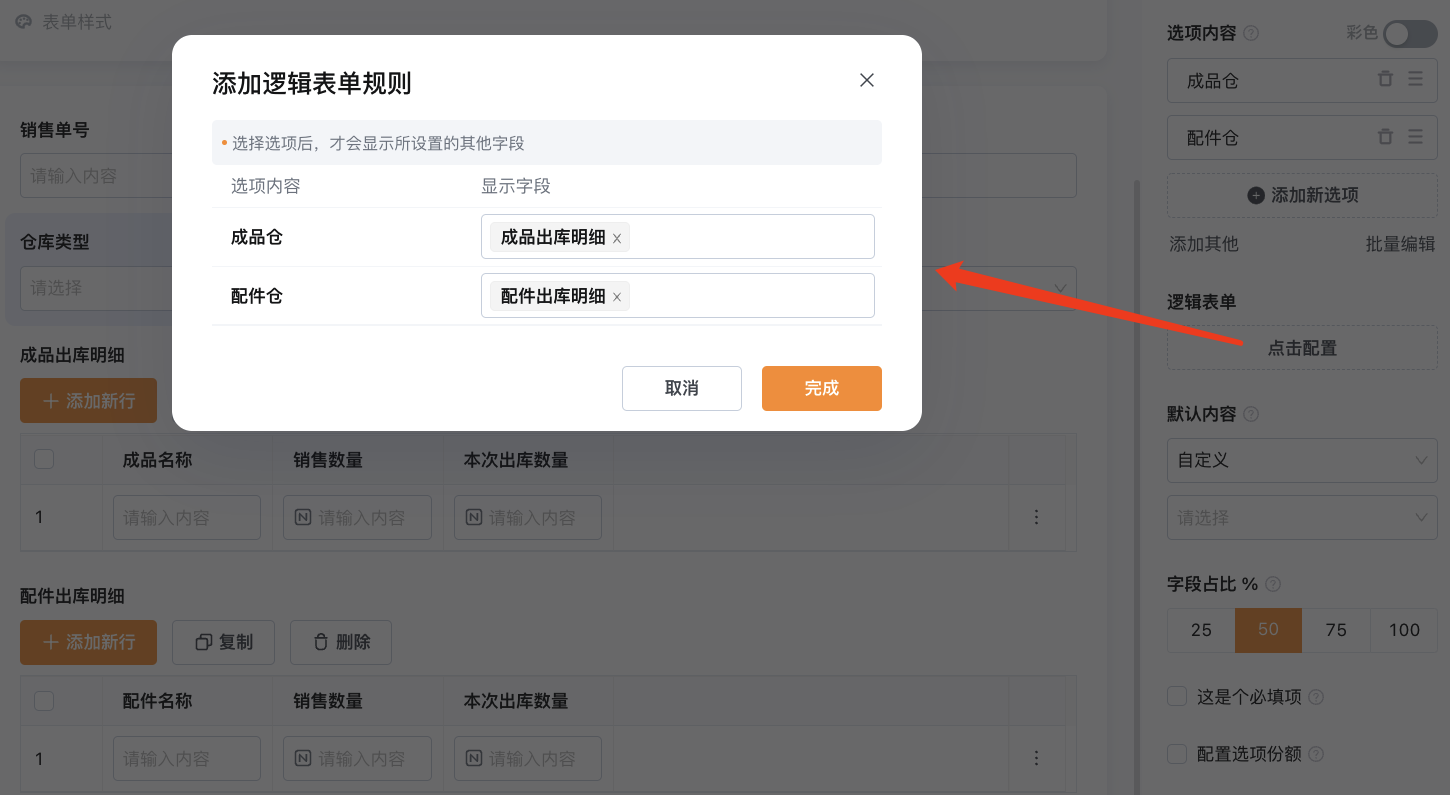Screen dimensions: 1450x795
Task: Click 成品仓 option text in side panel
Action: pyautogui.click(x=1212, y=80)
